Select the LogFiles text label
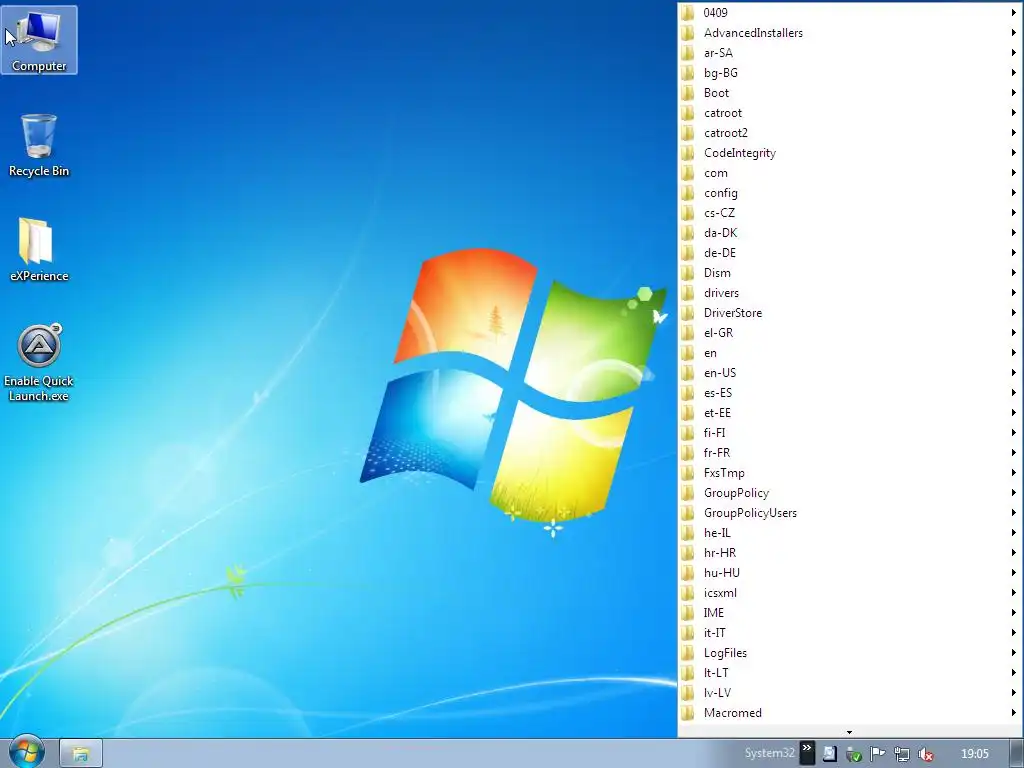The height and width of the screenshot is (768, 1024). click(725, 653)
